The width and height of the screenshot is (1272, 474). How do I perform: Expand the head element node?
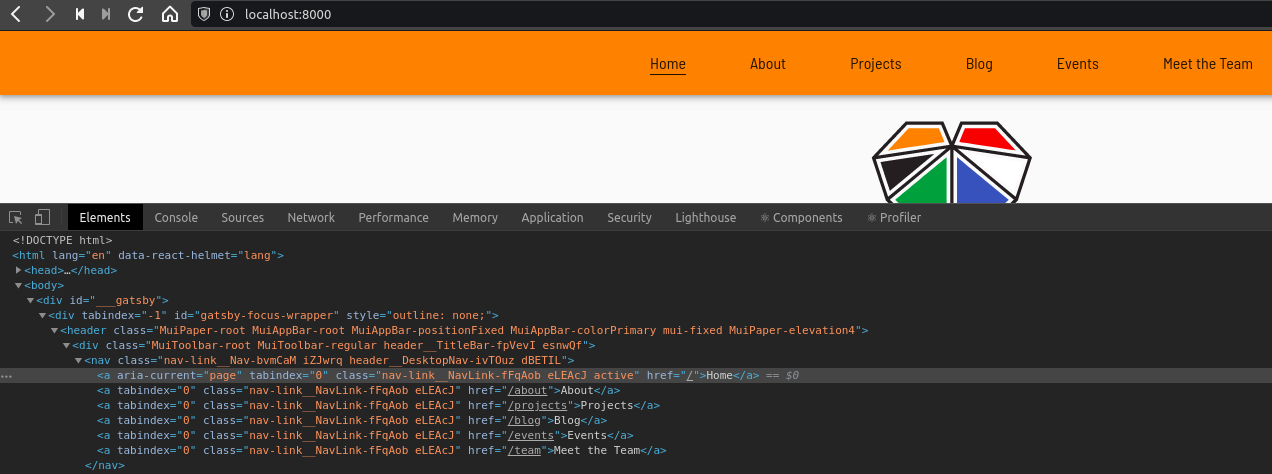point(18,270)
